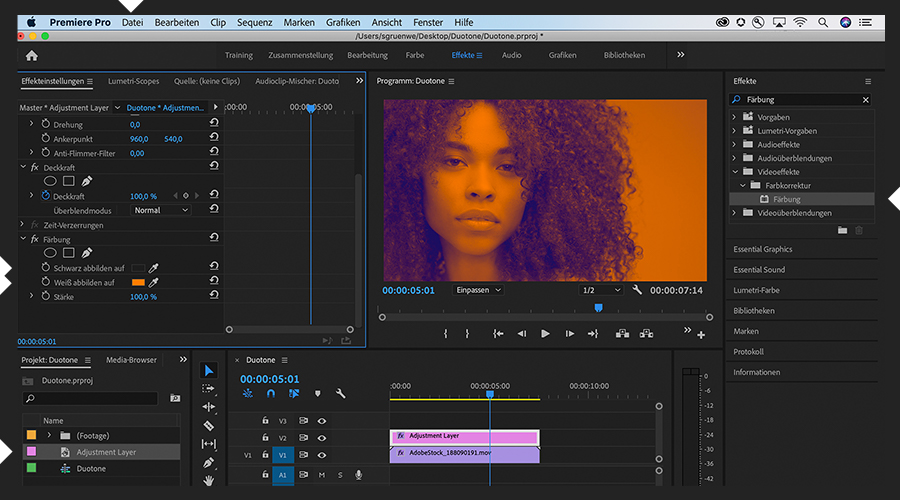Click the orange Weiß abbilden auf swatch
The width and height of the screenshot is (900, 500).
(138, 283)
